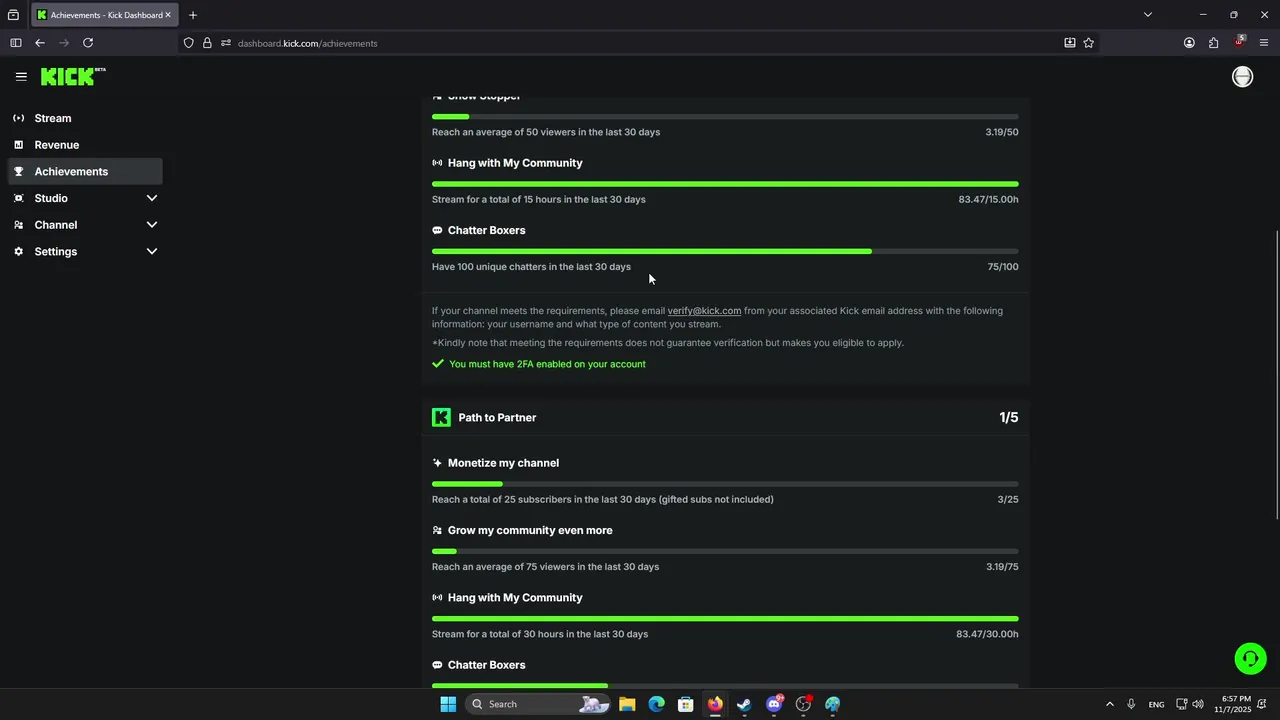Click the 1/5 partner progress count
The width and height of the screenshot is (1280, 720).
point(1008,418)
